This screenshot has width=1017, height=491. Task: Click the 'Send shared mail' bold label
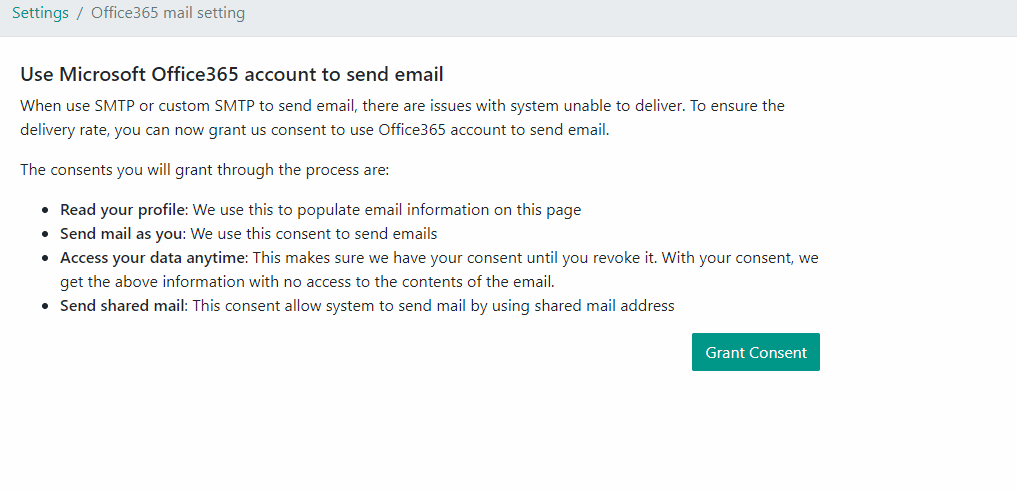(123, 306)
